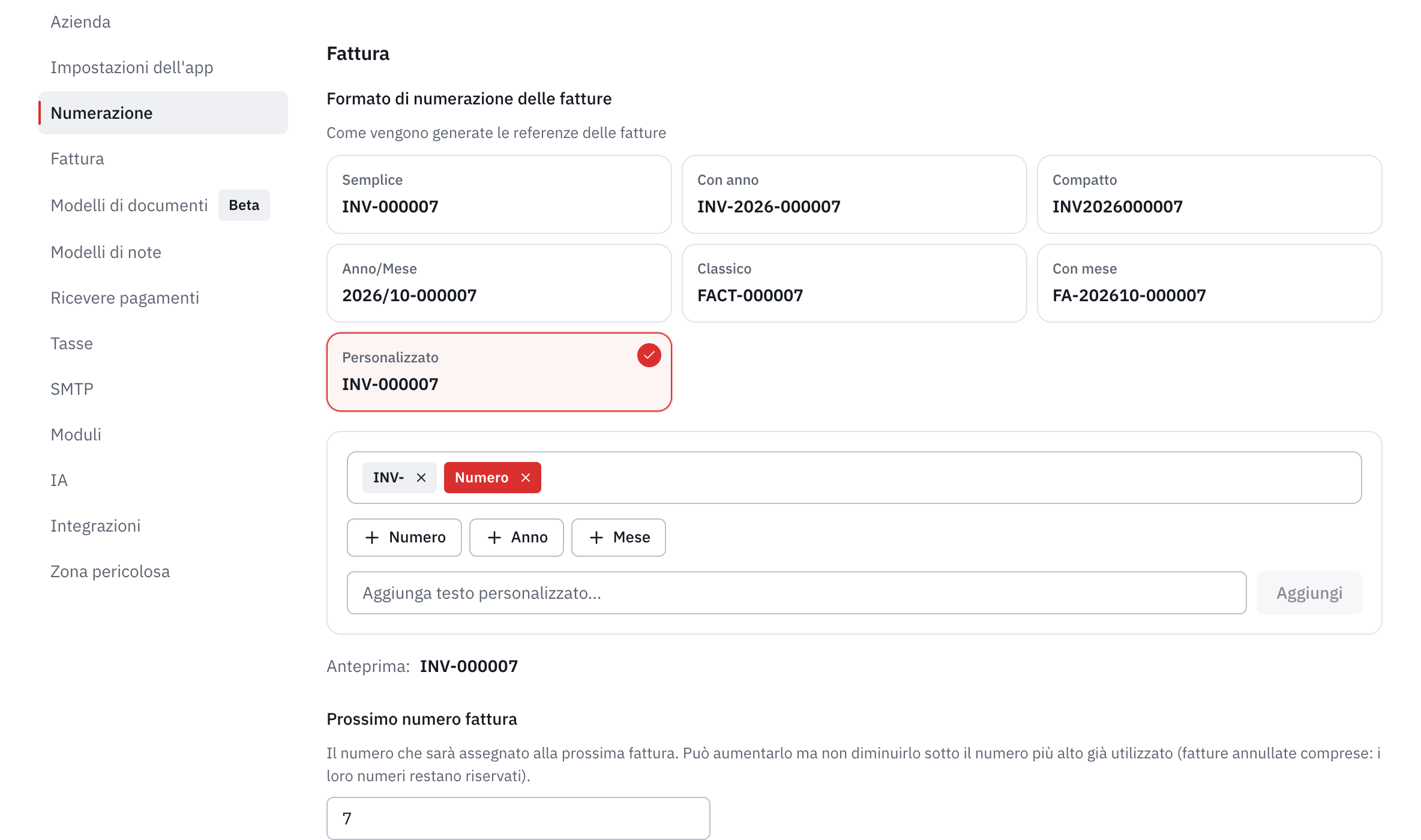Open the Numerazione sidebar item
Image resolution: width=1421 pixels, height=840 pixels.
(x=163, y=113)
